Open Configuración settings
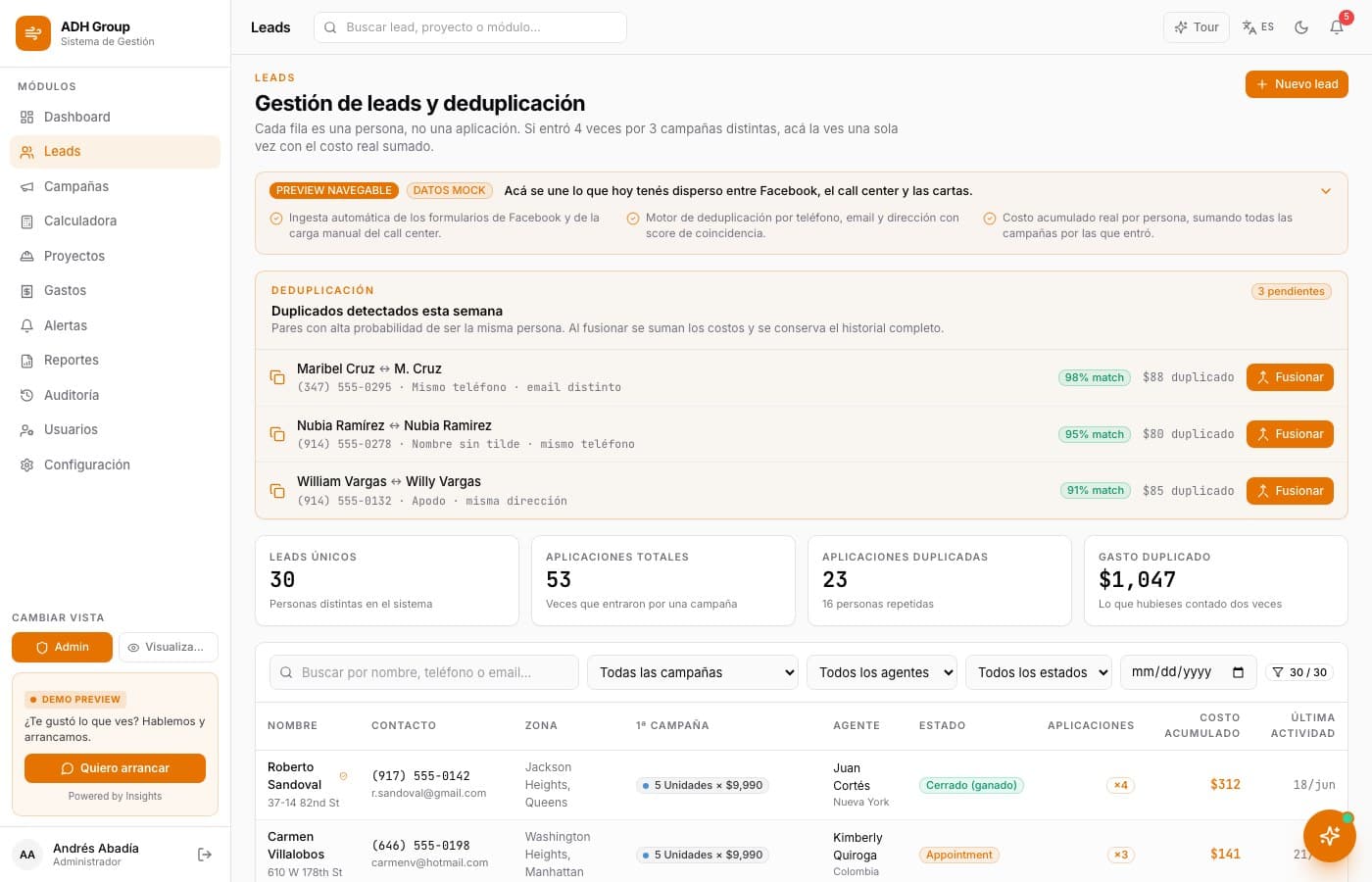This screenshot has height=882, width=1372. point(115,465)
